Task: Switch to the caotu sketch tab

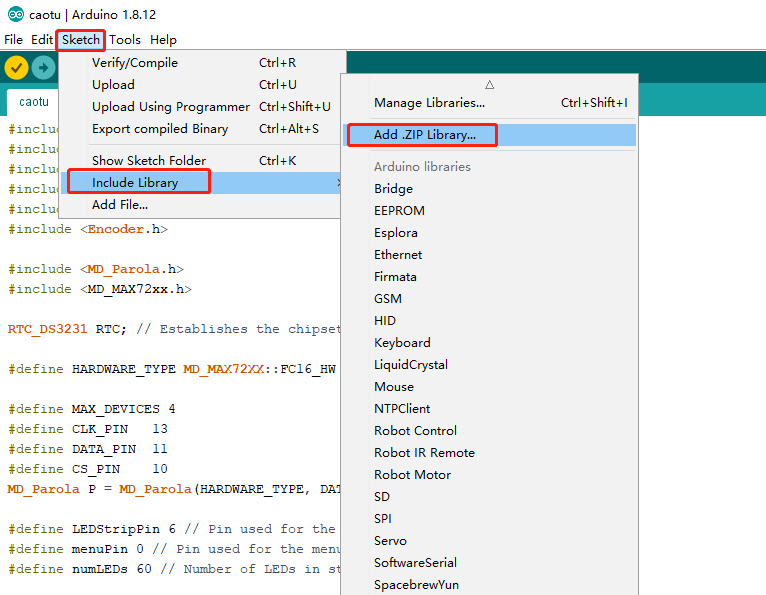Action: click(34, 102)
